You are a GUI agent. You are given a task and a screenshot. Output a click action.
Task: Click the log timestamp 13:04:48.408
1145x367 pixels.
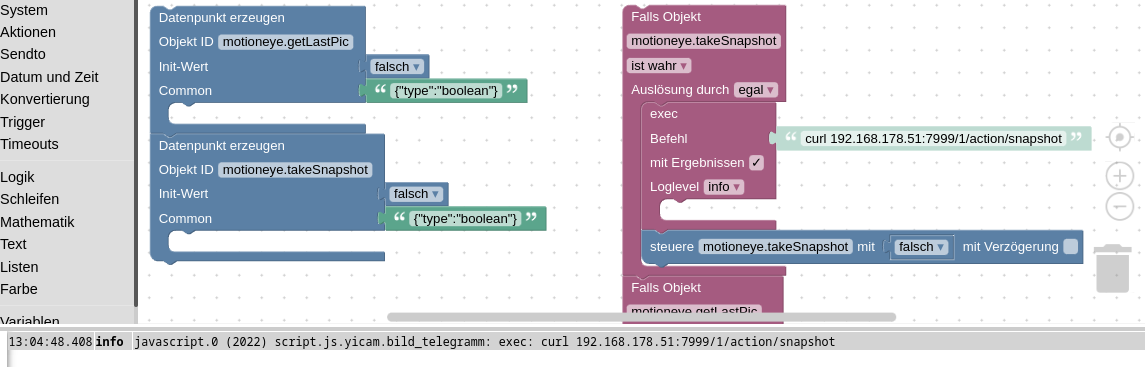click(50, 341)
